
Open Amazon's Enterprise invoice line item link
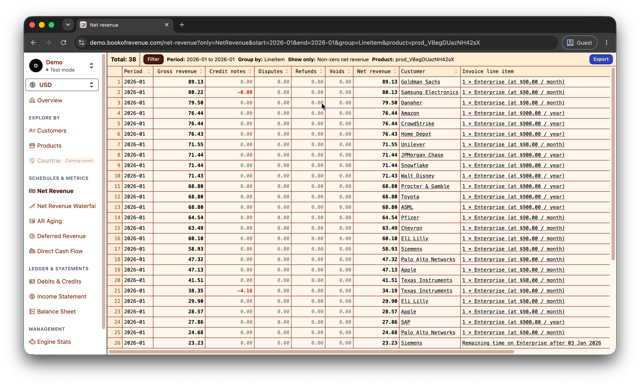pyautogui.click(x=513, y=113)
